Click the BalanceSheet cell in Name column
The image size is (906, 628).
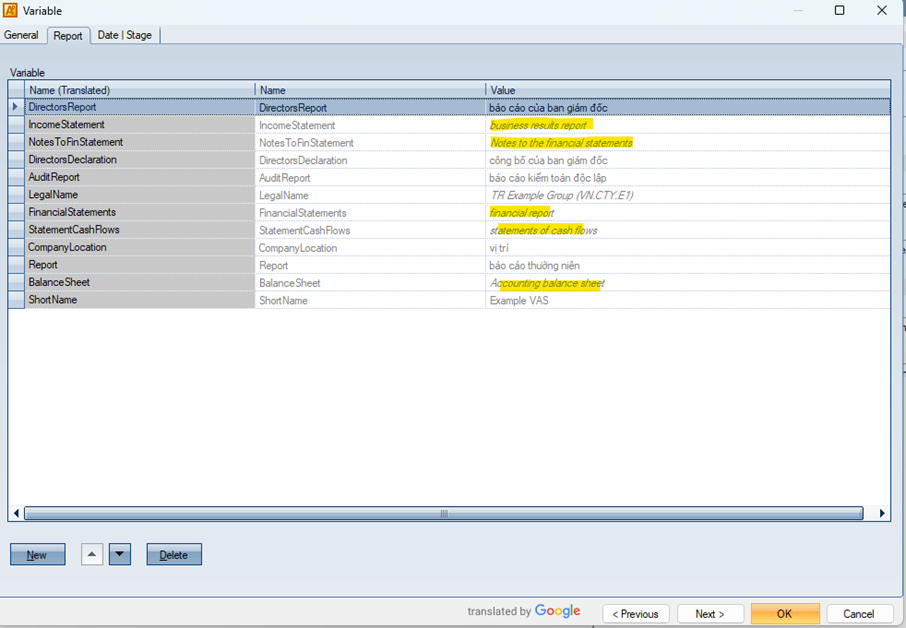370,283
